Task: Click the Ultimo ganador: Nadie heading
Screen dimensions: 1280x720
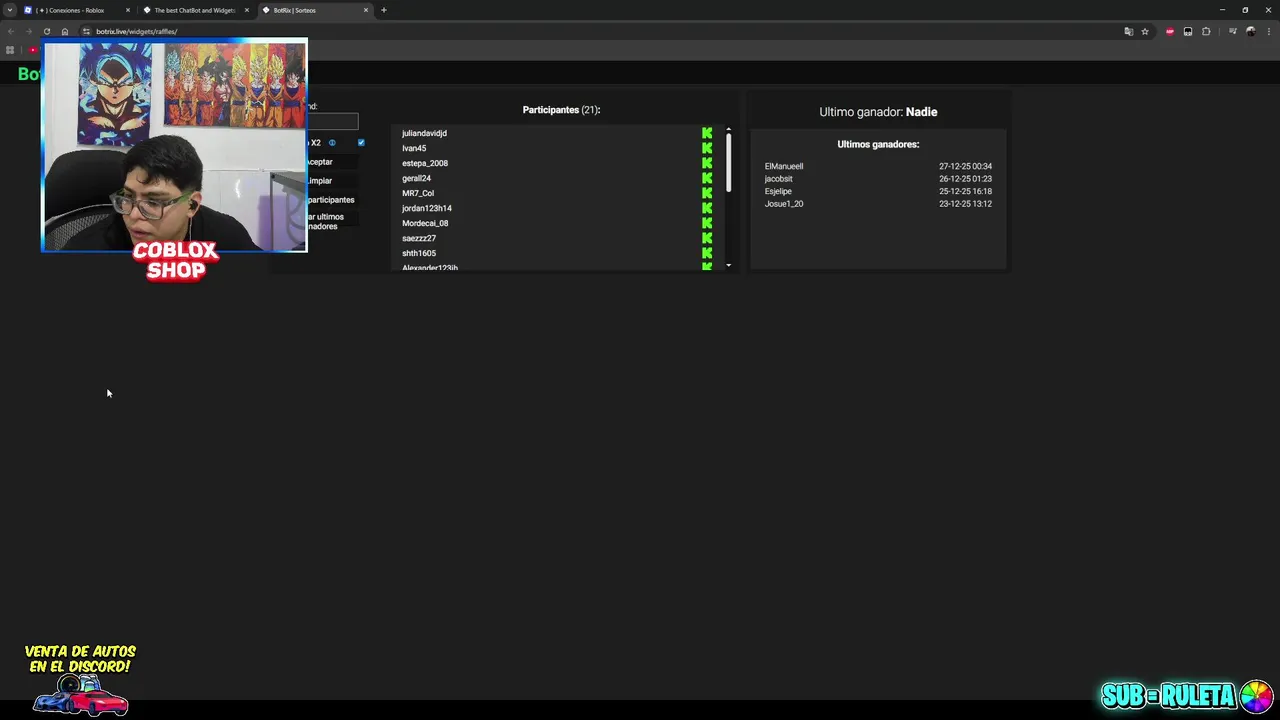Action: [878, 112]
